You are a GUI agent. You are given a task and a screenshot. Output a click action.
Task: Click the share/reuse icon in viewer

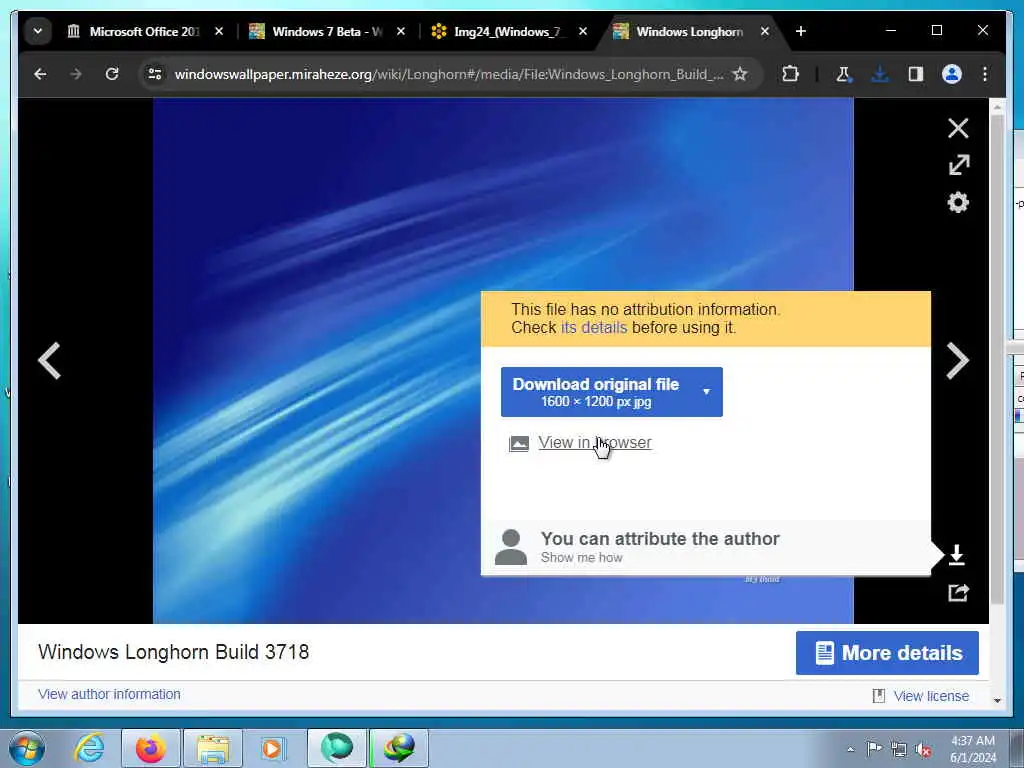(958, 593)
